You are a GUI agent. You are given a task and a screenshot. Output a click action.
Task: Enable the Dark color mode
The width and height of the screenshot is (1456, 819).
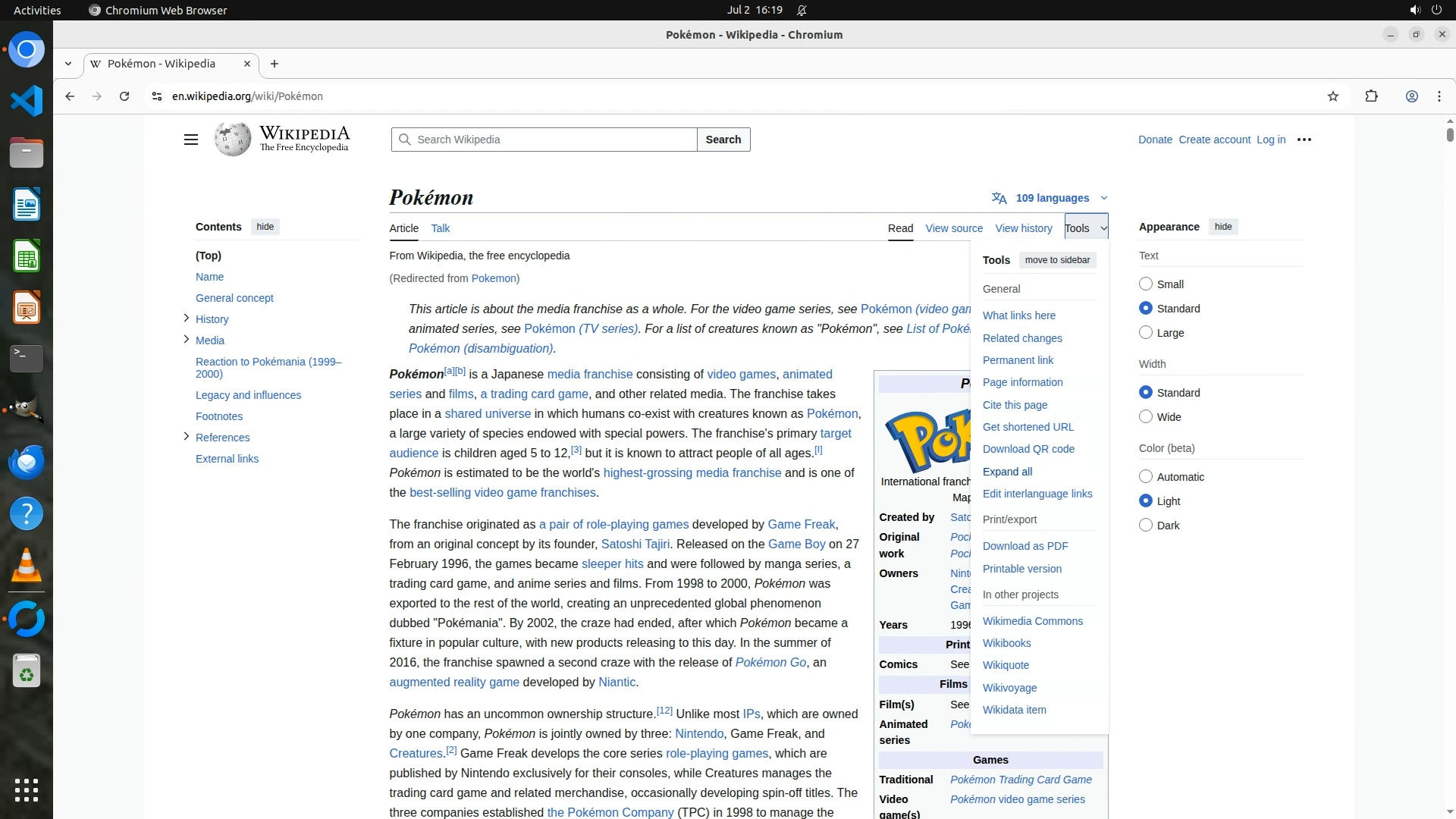point(1146,526)
